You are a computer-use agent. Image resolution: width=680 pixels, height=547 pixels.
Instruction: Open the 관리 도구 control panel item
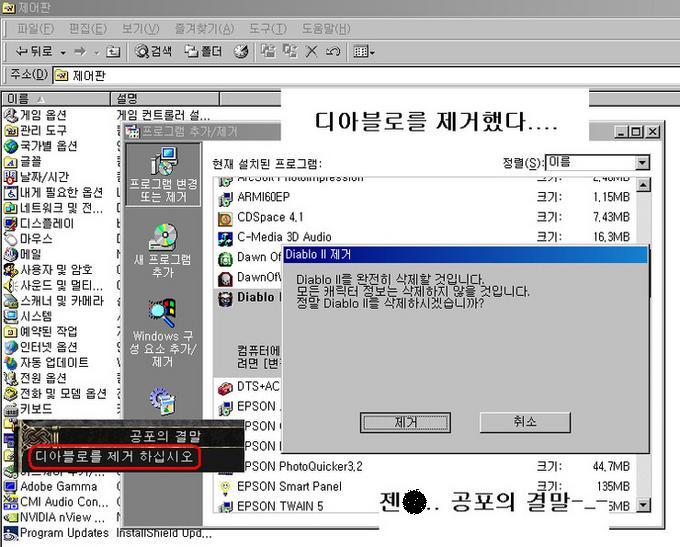click(35, 130)
